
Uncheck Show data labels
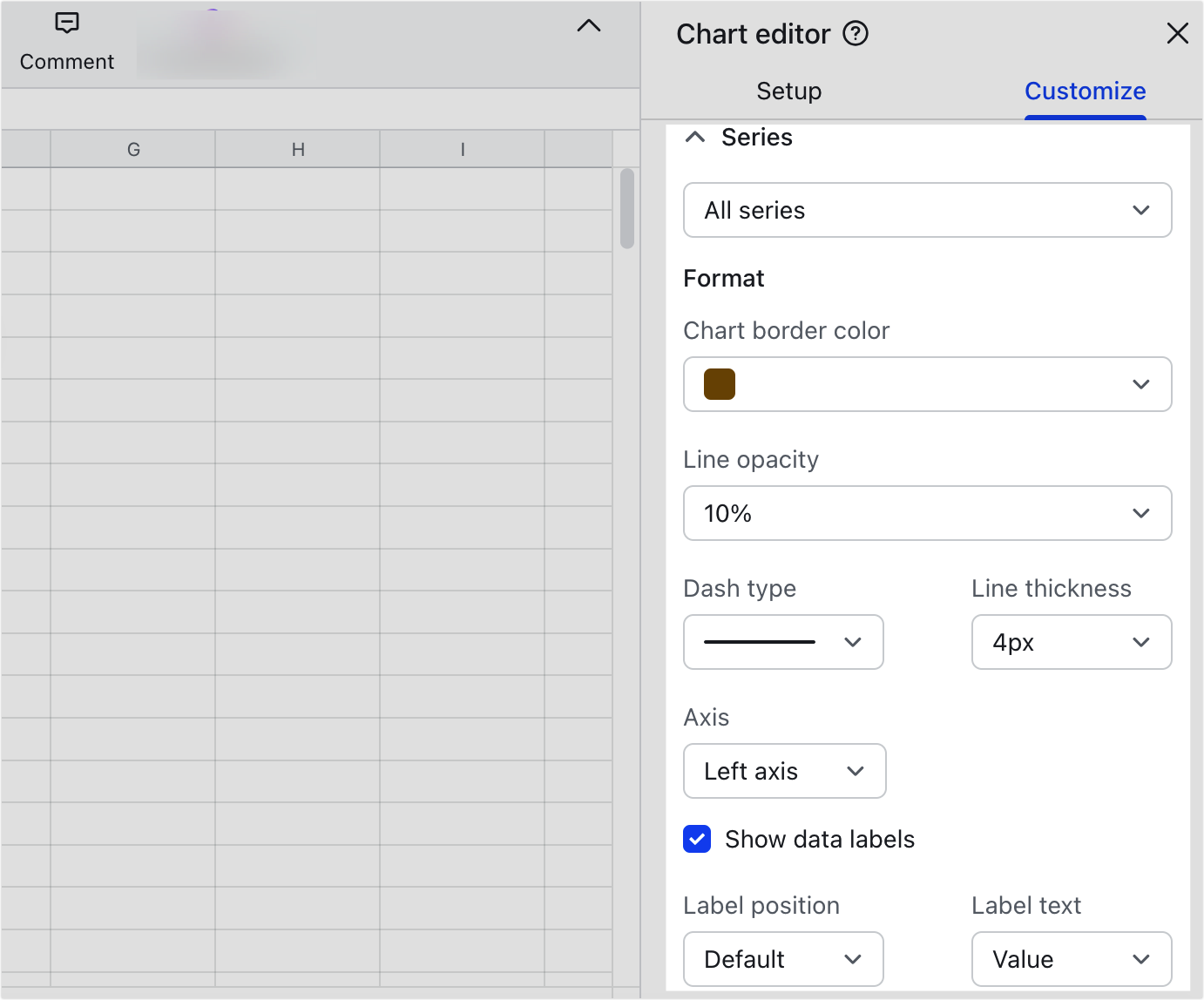coord(697,839)
